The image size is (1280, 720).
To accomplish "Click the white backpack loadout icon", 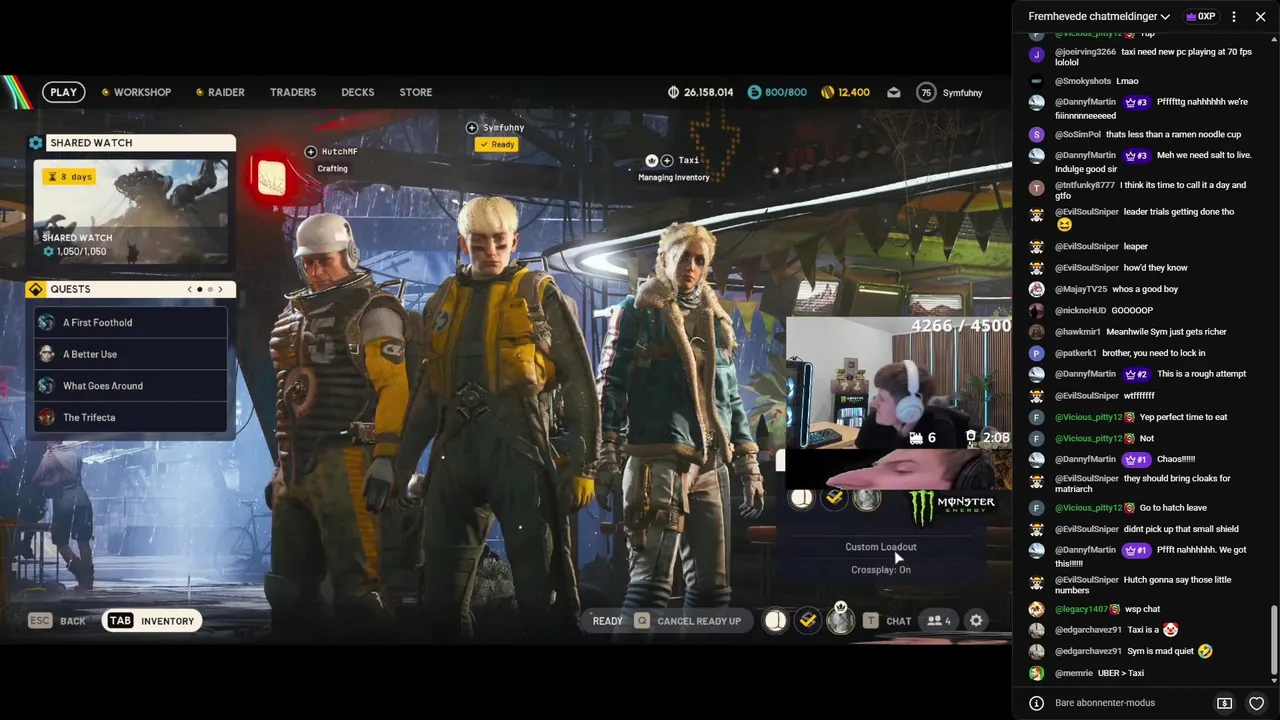I will point(776,621).
